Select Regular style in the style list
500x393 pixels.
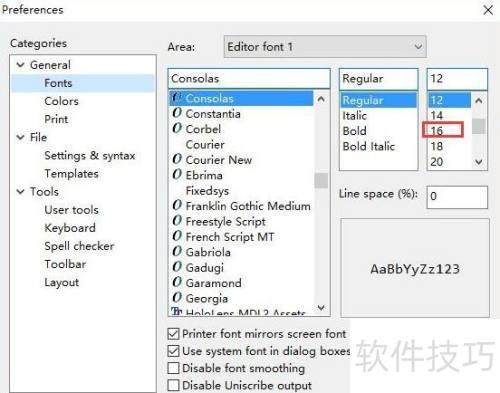click(379, 100)
